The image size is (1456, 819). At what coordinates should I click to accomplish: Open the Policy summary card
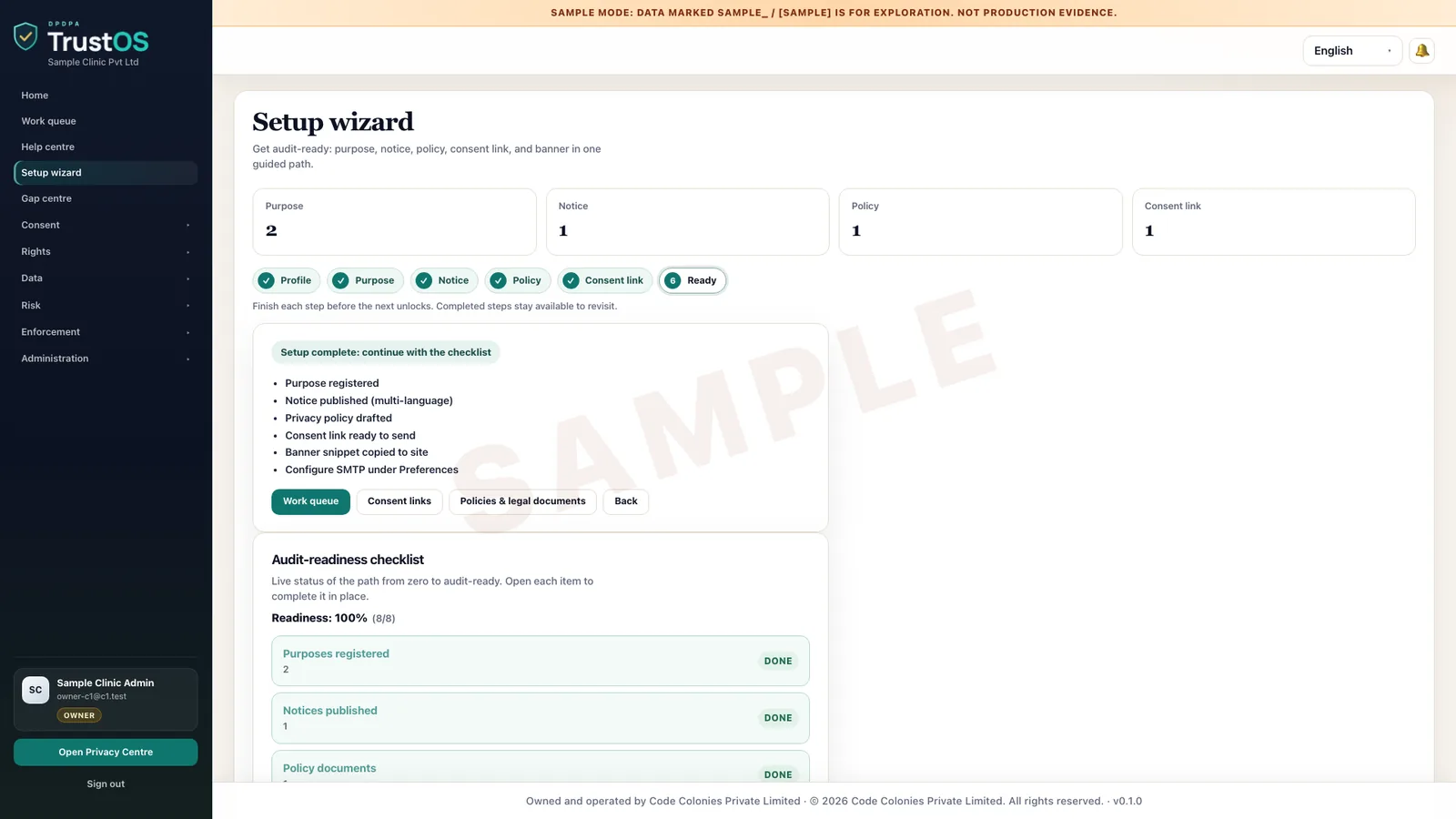980,222
